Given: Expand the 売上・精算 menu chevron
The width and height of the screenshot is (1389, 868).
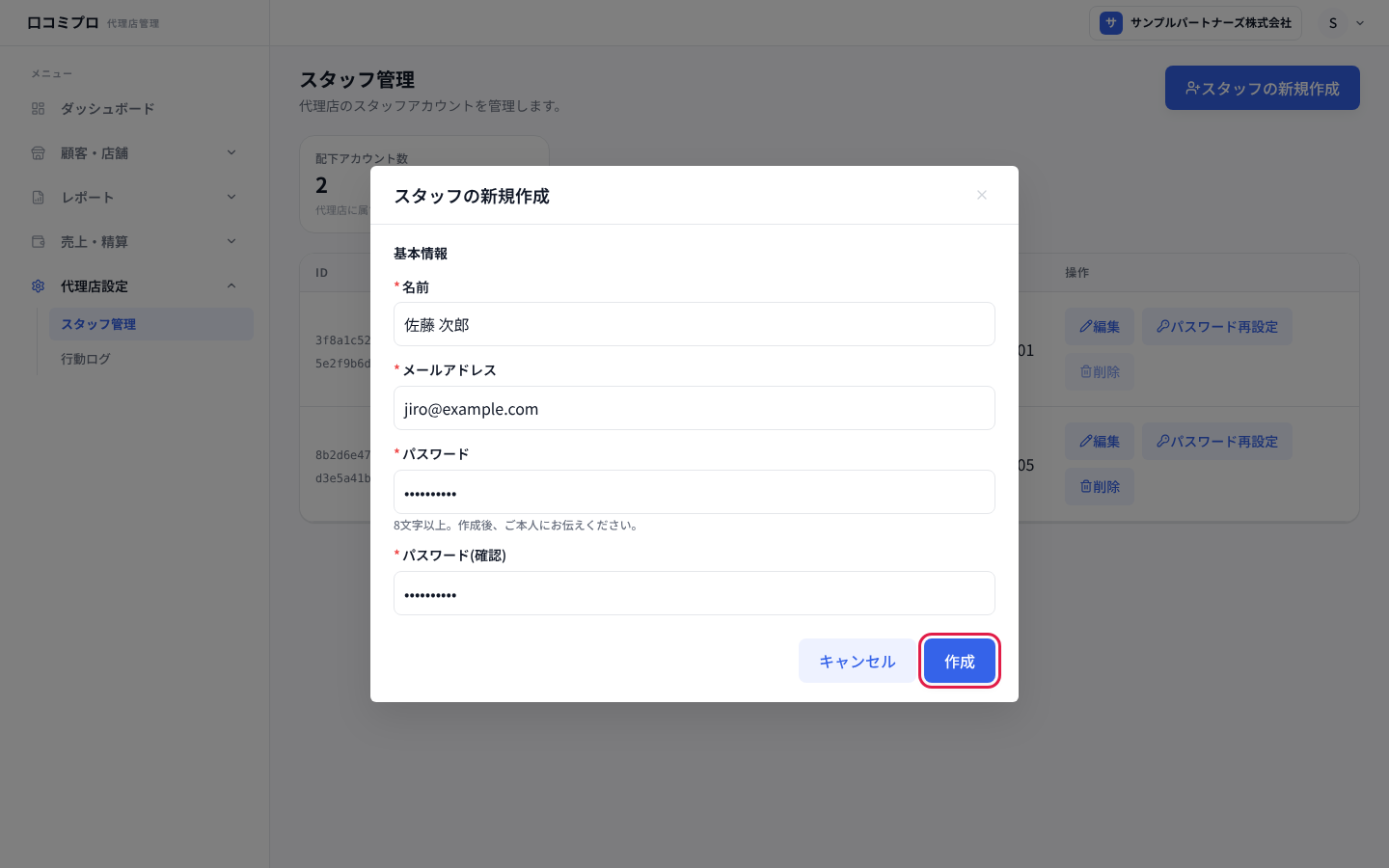Looking at the screenshot, I should tap(231, 241).
